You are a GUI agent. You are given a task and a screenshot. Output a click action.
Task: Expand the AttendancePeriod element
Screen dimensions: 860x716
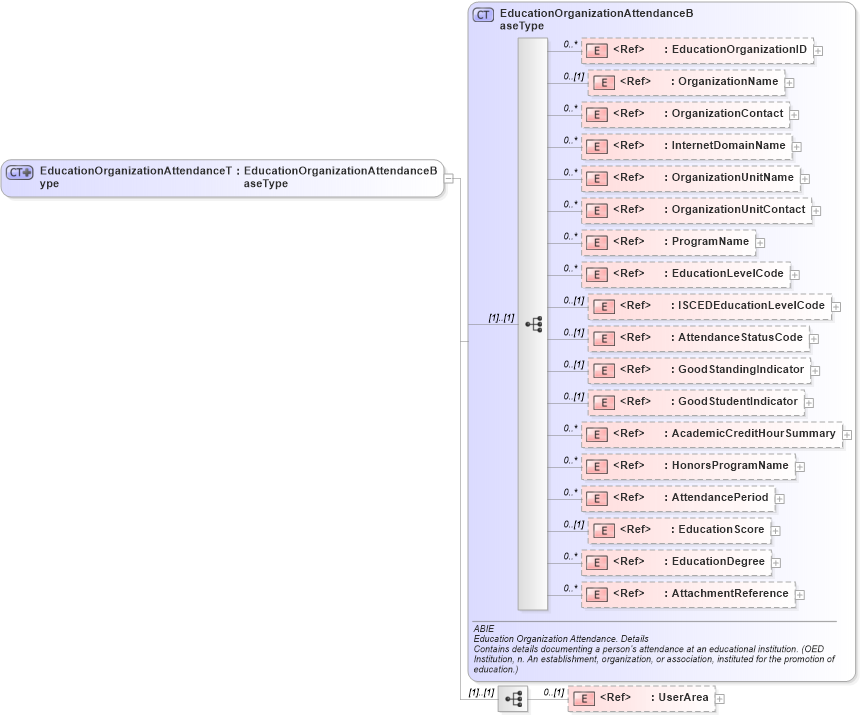coord(780,498)
